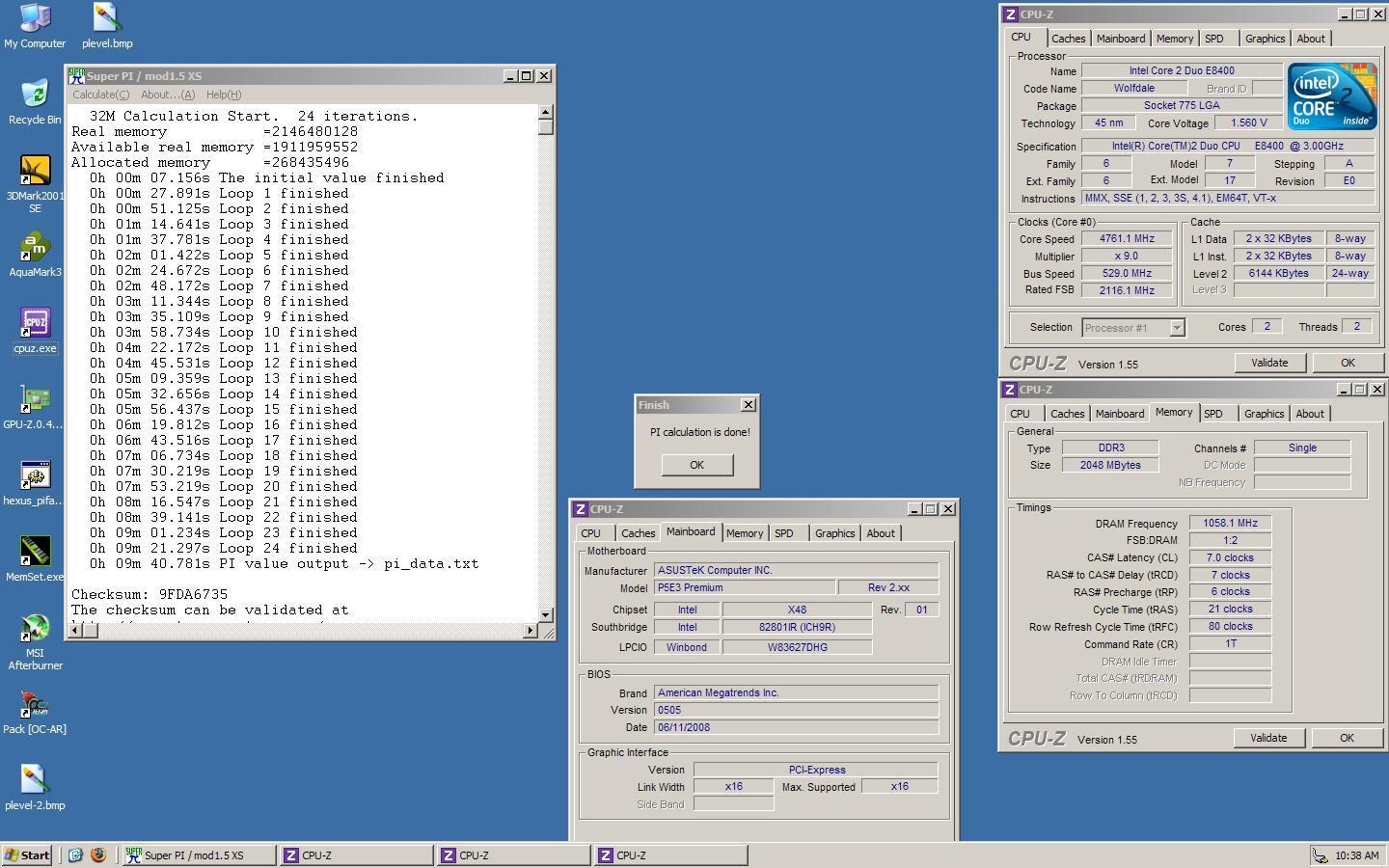Click the P5E3 Premium model field
The width and height of the screenshot is (1389, 868).
coord(745,587)
